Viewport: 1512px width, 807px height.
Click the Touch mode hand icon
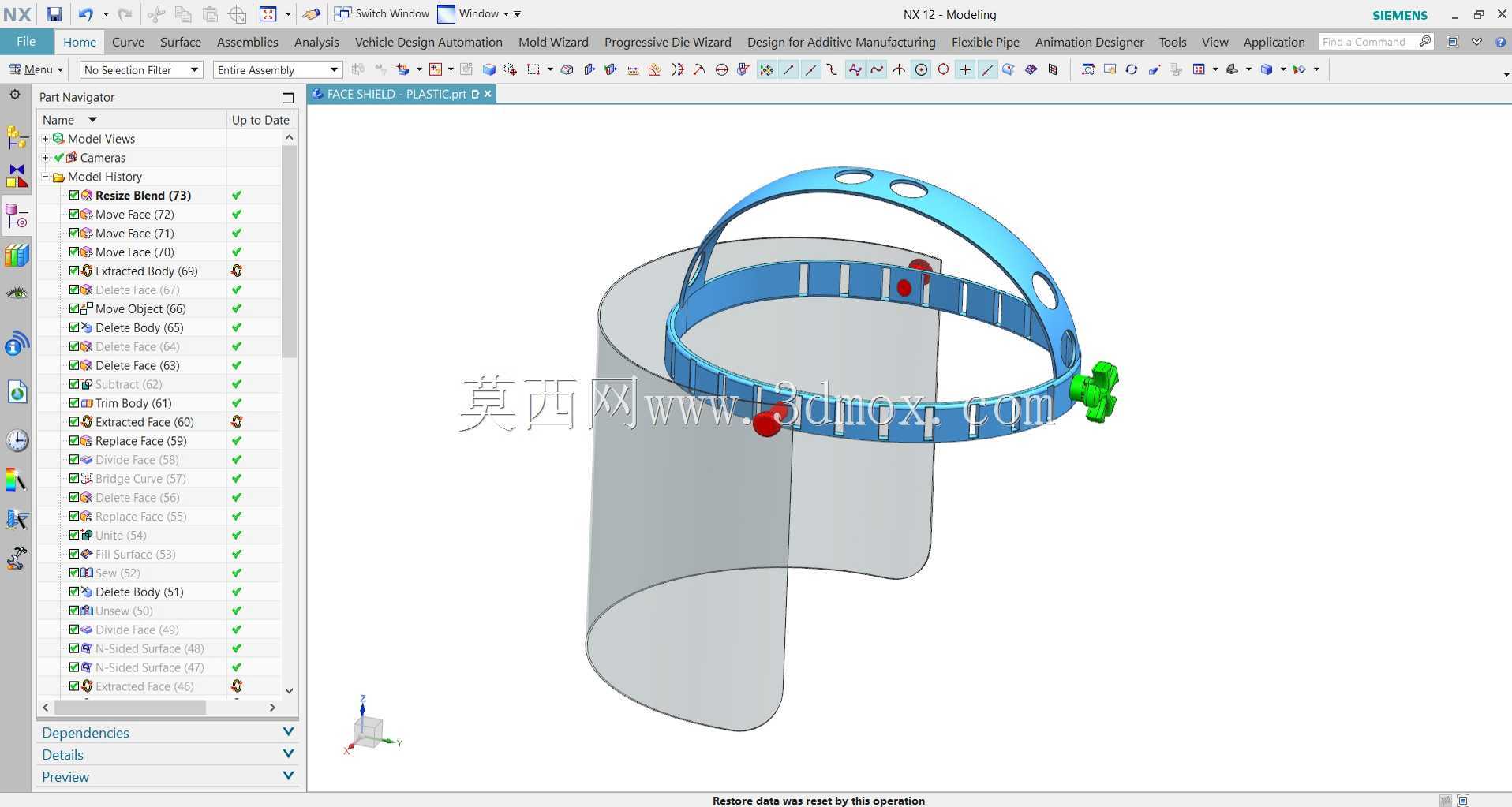[312, 14]
